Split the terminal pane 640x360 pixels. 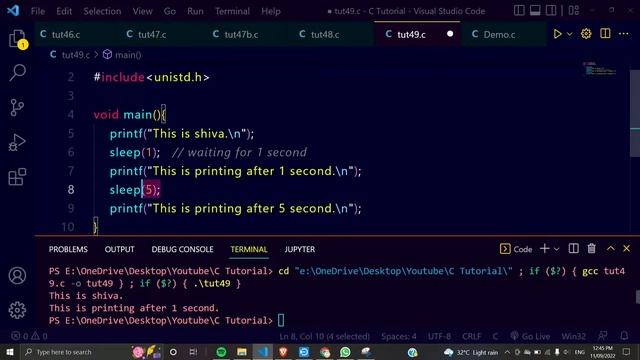[x=573, y=249]
